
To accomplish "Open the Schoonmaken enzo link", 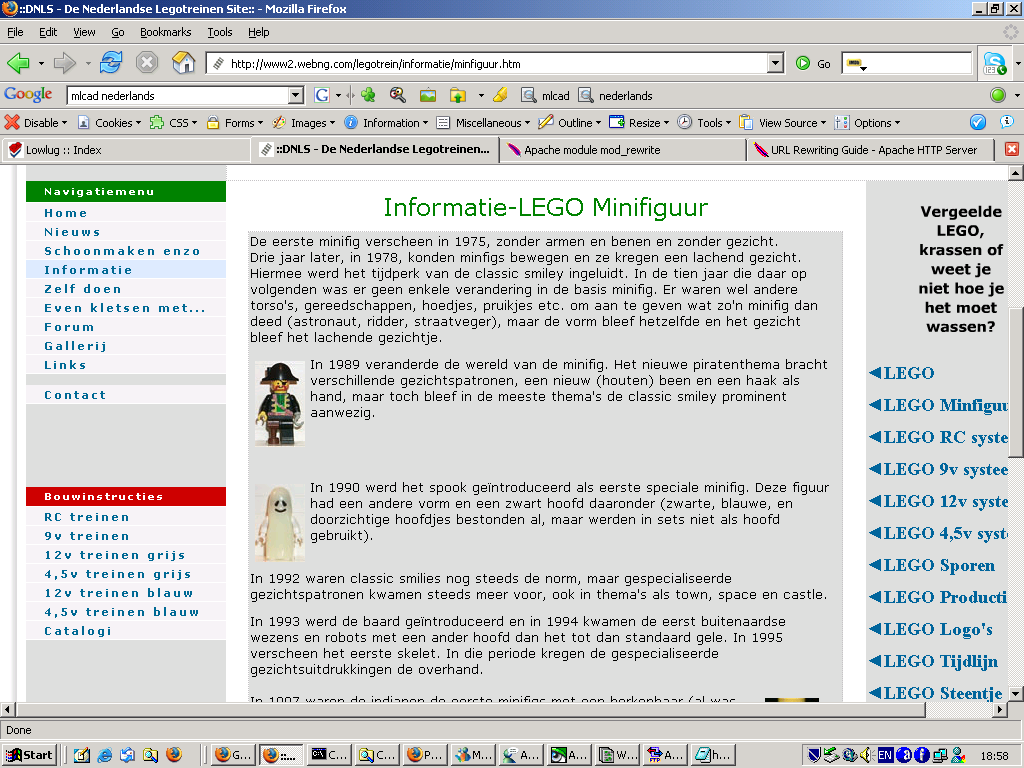I will (122, 251).
